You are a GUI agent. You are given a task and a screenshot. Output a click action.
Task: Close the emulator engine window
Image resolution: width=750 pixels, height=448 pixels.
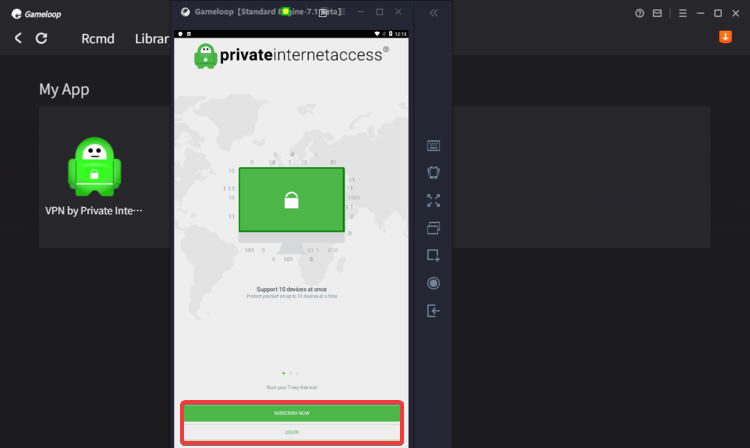tap(398, 12)
